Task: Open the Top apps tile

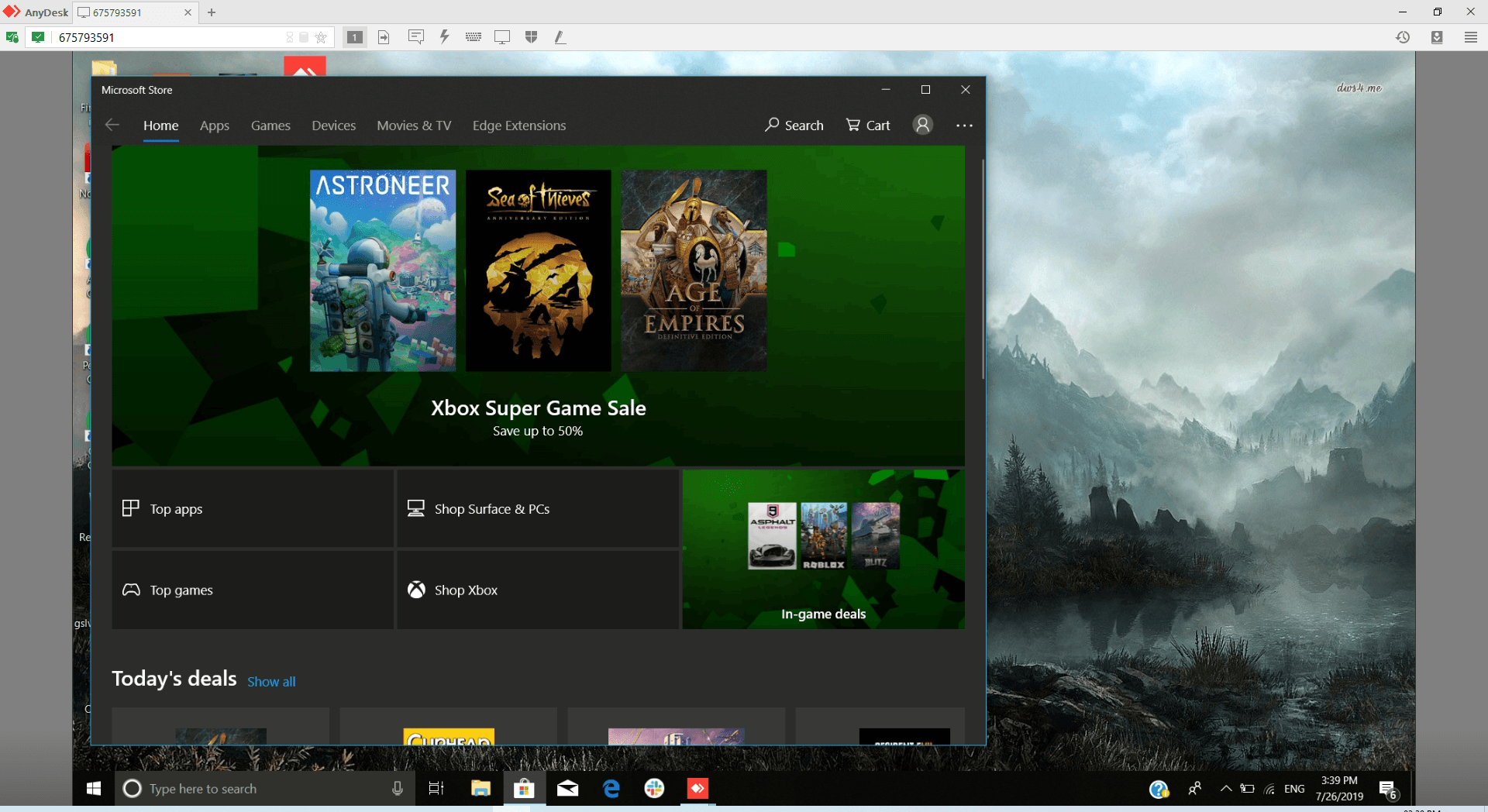Action: tap(253, 509)
